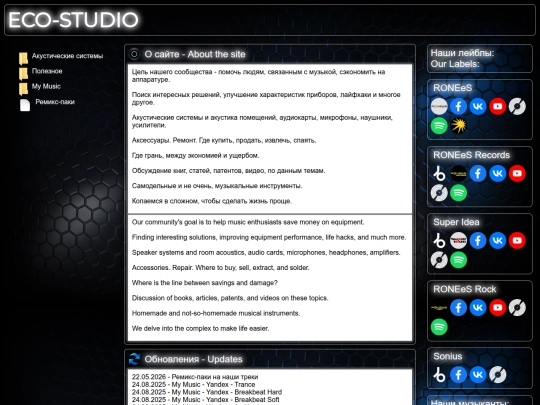540x405 pixels.
Task: Open the vinyl disc icon under RONEeS Rock
Action: (x=517, y=308)
